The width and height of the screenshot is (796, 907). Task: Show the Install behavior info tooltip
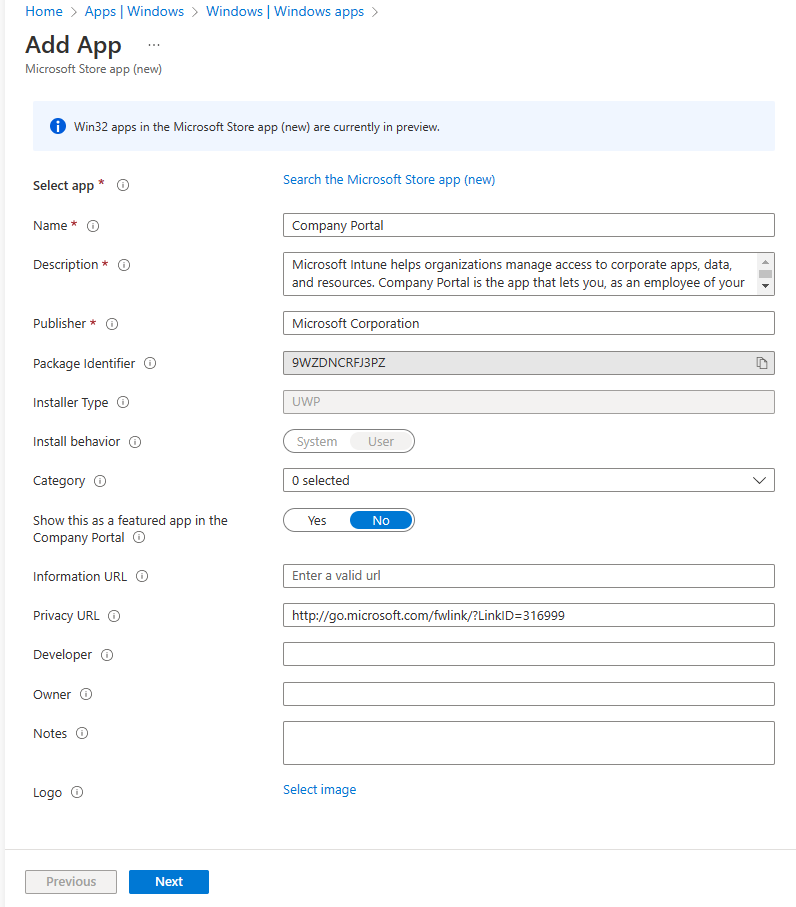coord(135,442)
